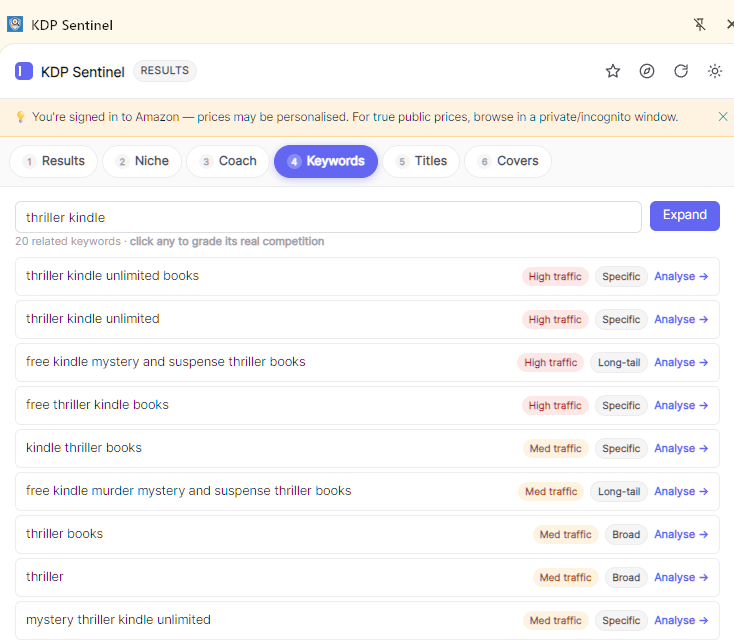Image resolution: width=734 pixels, height=642 pixels.
Task: Click Long-tail tag on 'free kindle murder mystery' row
Action: [x=619, y=492]
